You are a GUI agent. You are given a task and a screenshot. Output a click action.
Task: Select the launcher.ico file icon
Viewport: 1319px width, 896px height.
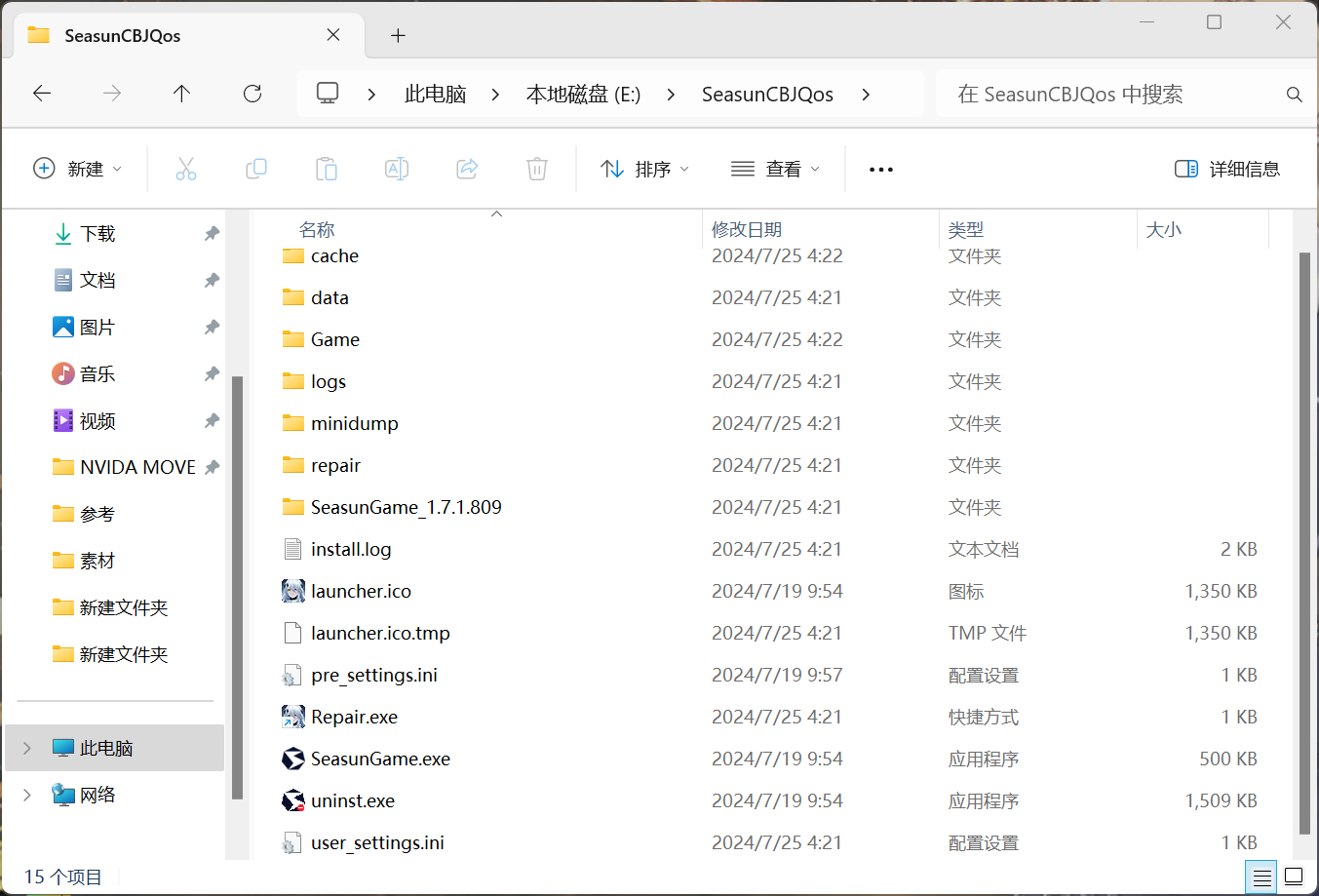pyautogui.click(x=293, y=591)
